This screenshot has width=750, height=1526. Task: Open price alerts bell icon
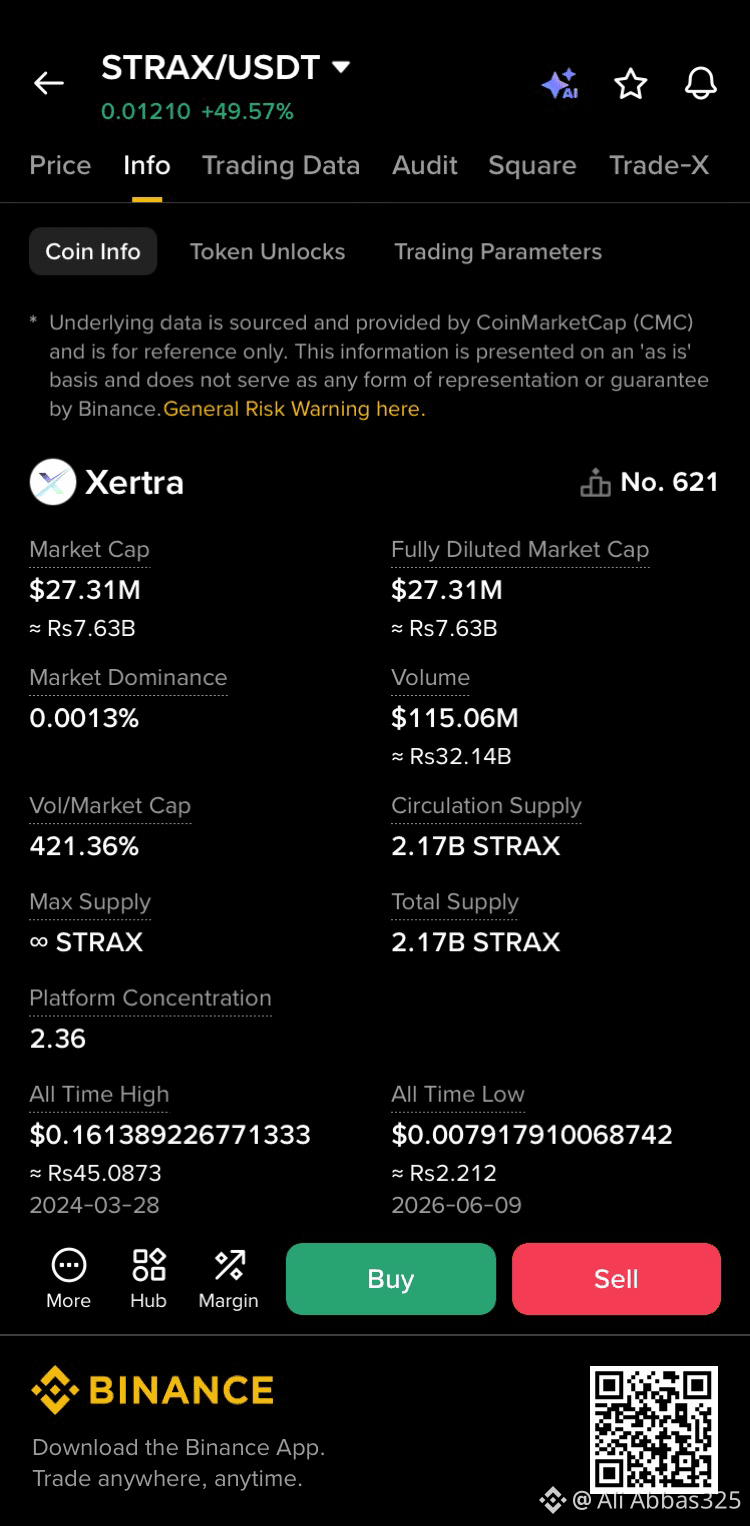tap(701, 84)
